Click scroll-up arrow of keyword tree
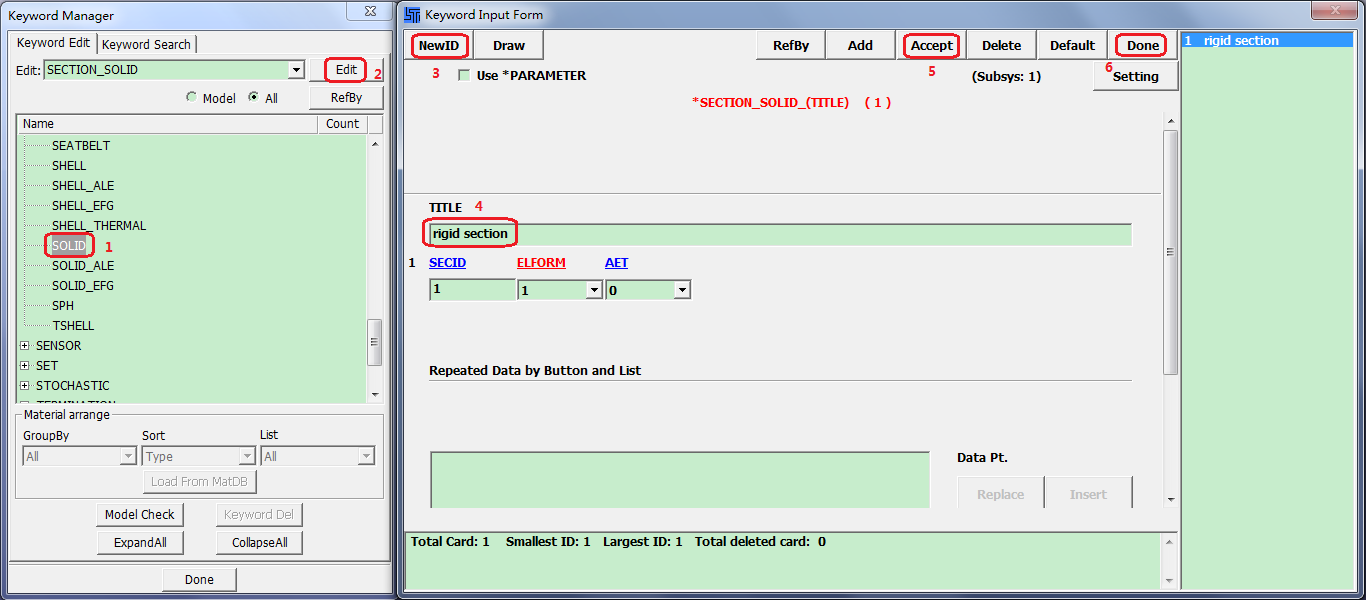 (375, 144)
